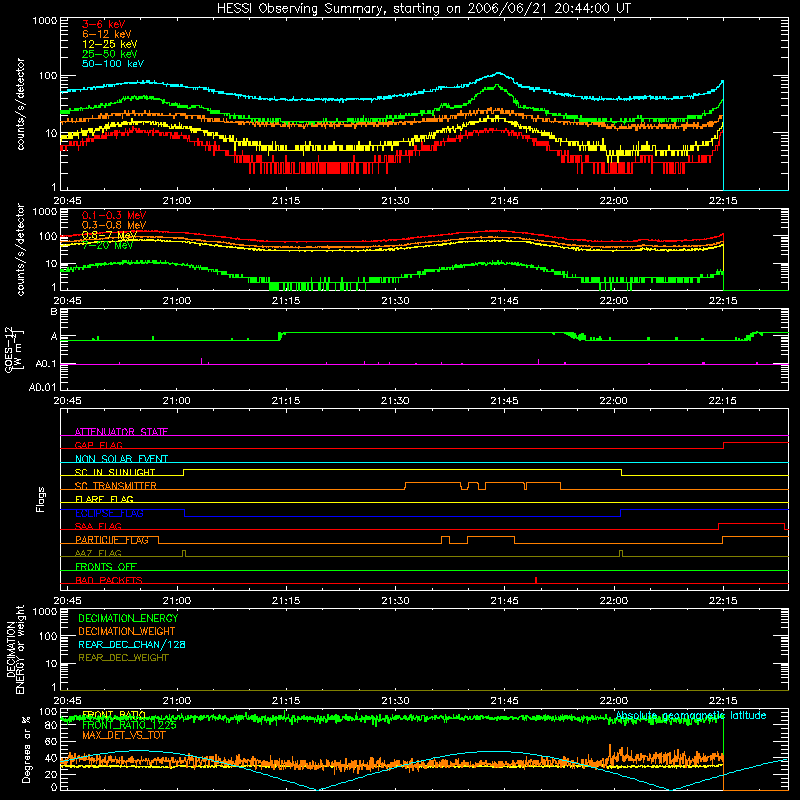Viewport: 800px width, 800px height.
Task: Click the red BAD_PACKETS spike near 21:49
Action: point(536,580)
